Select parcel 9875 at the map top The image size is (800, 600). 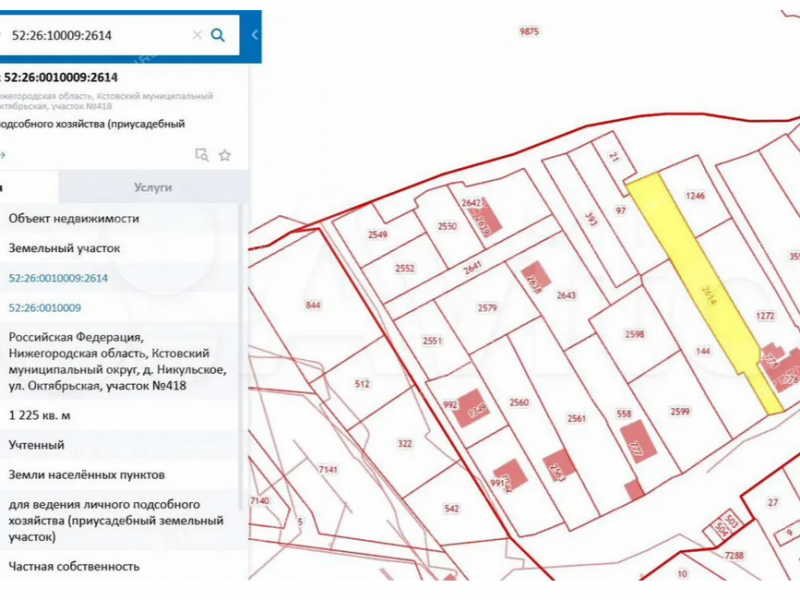pos(529,30)
